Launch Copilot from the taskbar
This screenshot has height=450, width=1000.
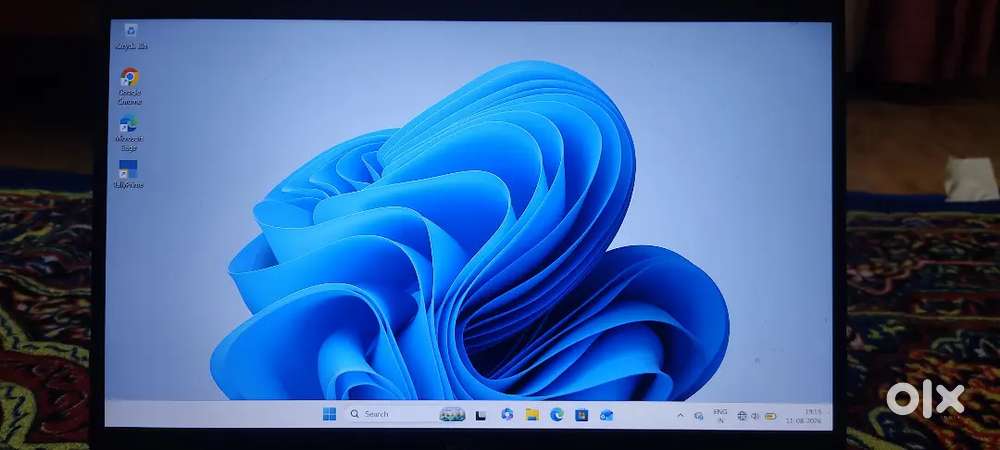pos(507,414)
